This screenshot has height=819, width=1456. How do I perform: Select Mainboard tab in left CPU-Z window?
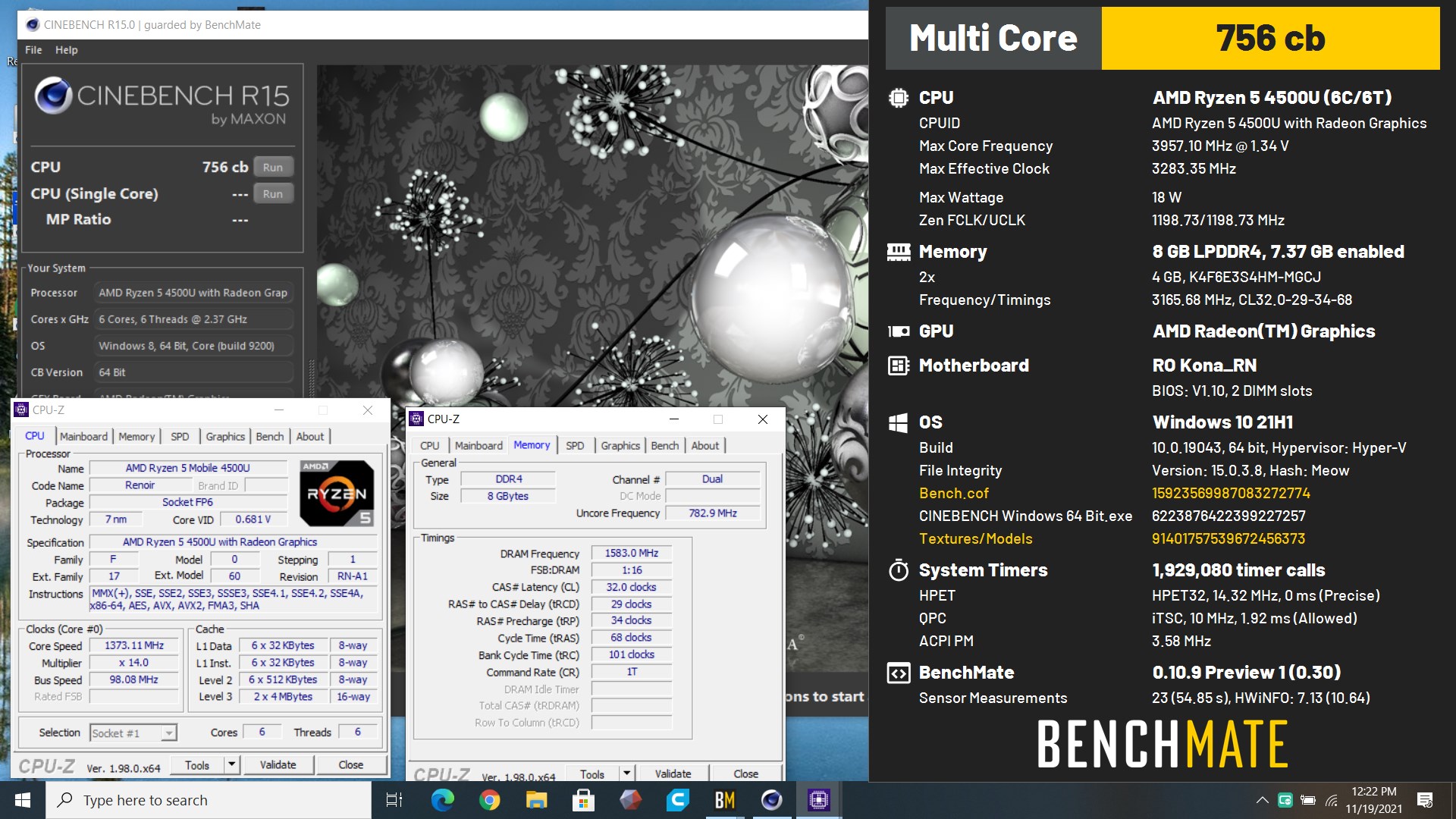coord(83,436)
